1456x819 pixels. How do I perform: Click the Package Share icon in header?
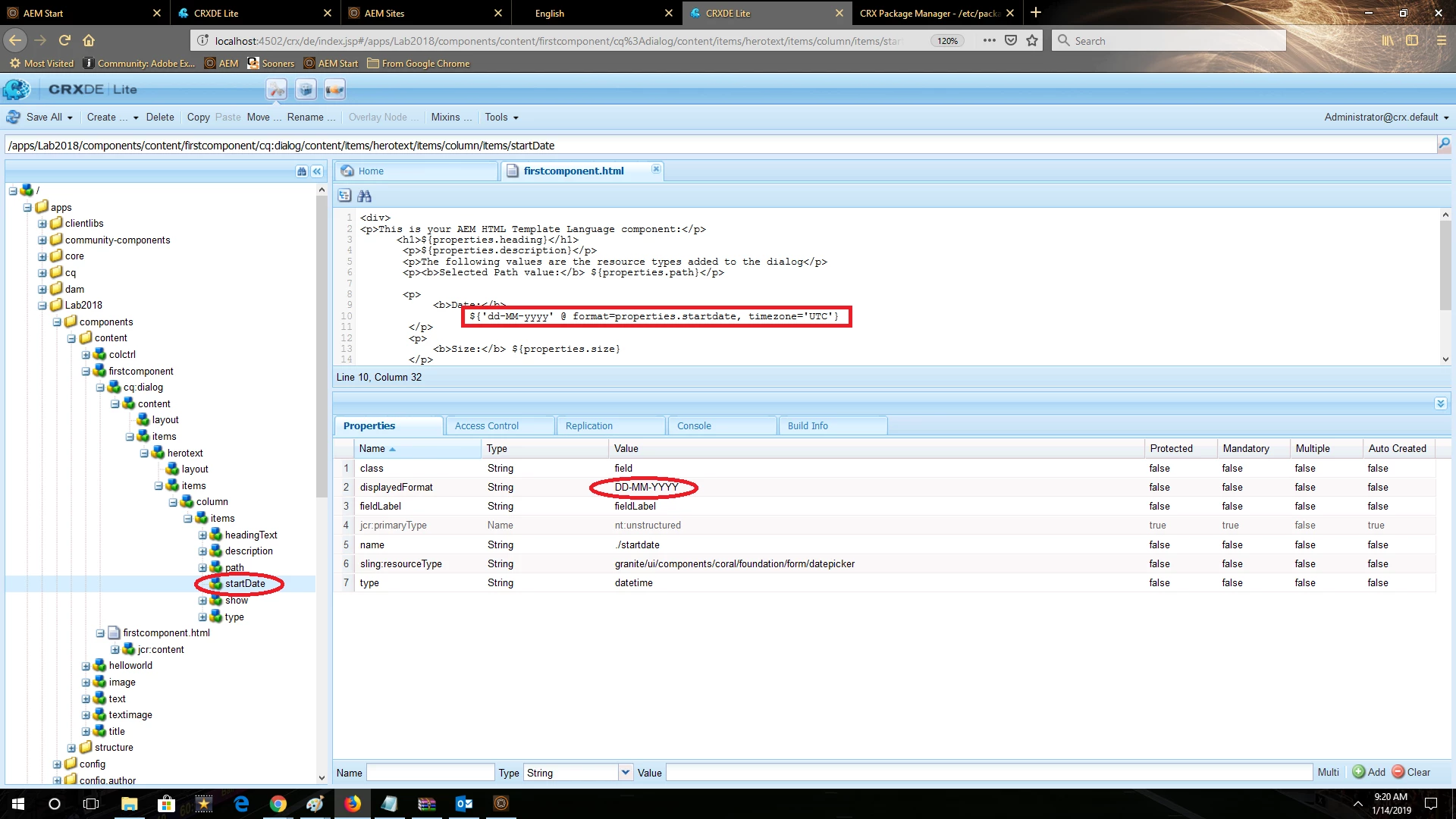click(334, 89)
